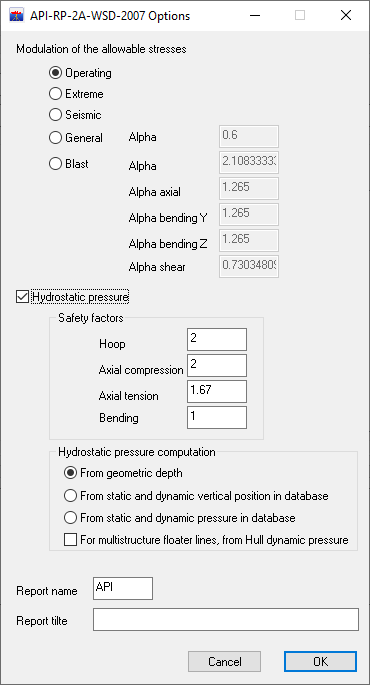Click the Report name field
Image resolution: width=370 pixels, height=685 pixels.
[123, 588]
